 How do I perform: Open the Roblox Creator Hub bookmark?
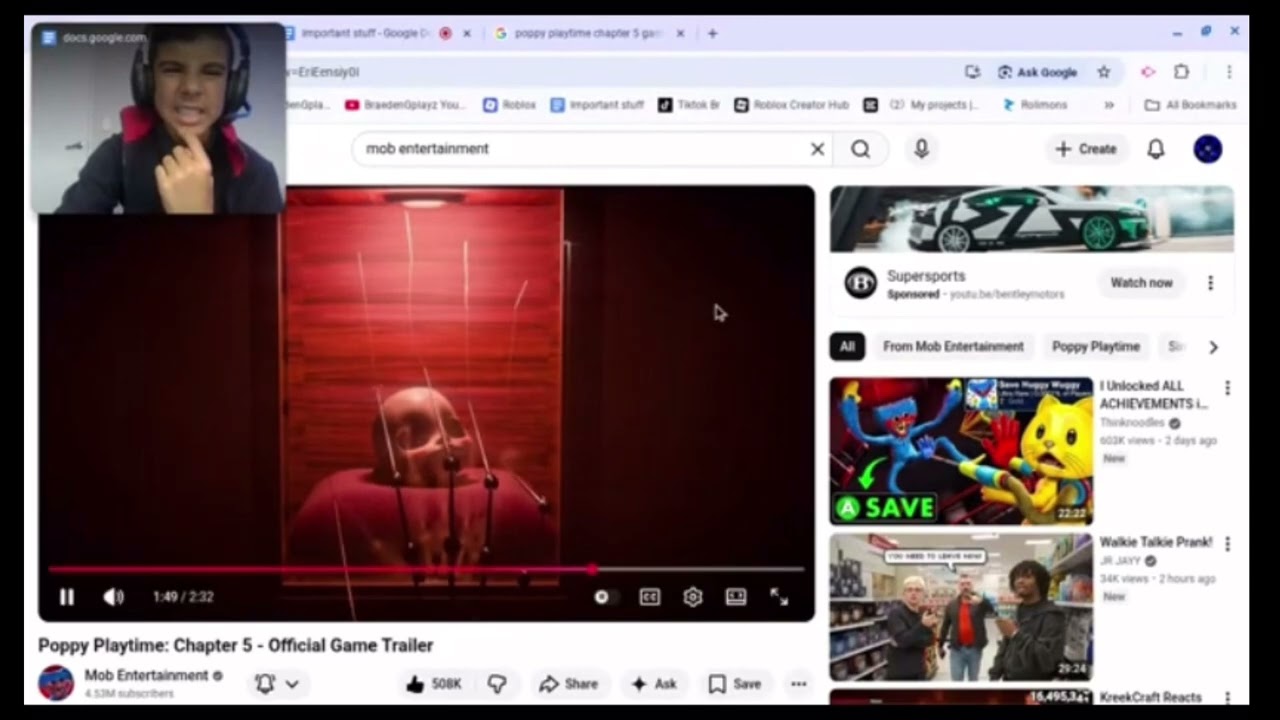coord(791,105)
